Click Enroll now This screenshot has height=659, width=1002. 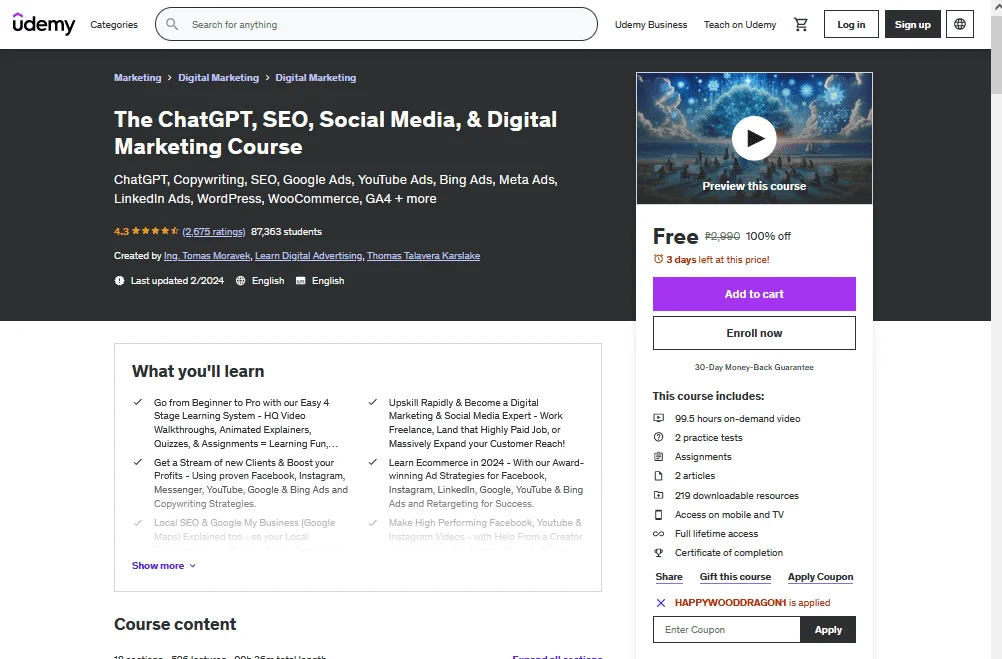coord(754,333)
